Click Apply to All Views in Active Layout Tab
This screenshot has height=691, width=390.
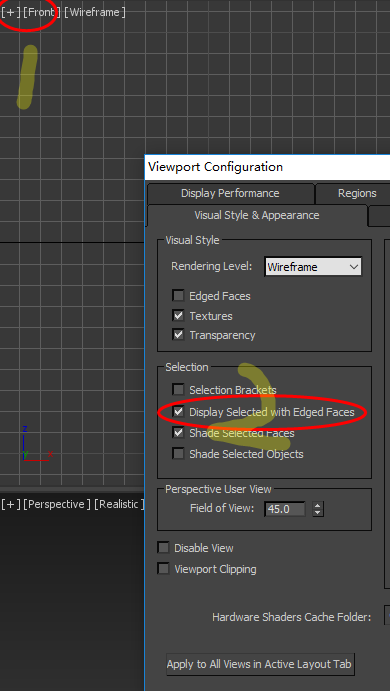(260, 664)
